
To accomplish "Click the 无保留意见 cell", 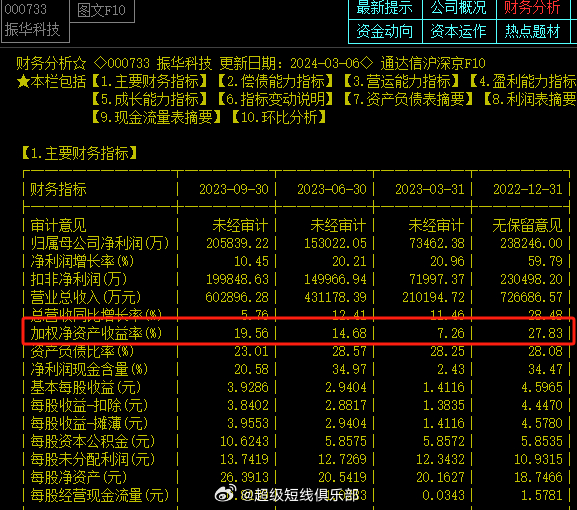I will tap(527, 226).
